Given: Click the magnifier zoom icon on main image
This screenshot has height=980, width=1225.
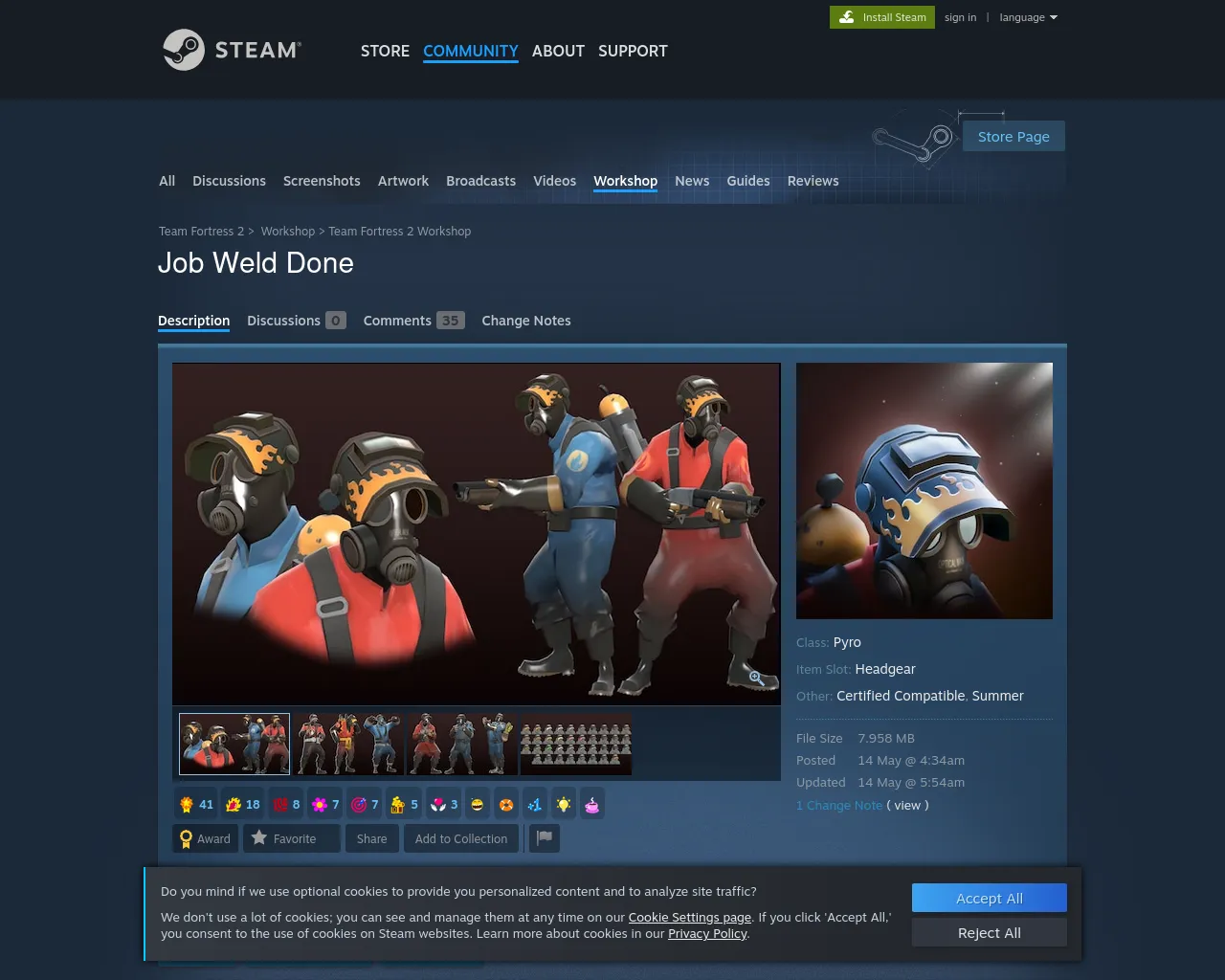Looking at the screenshot, I should (756, 678).
